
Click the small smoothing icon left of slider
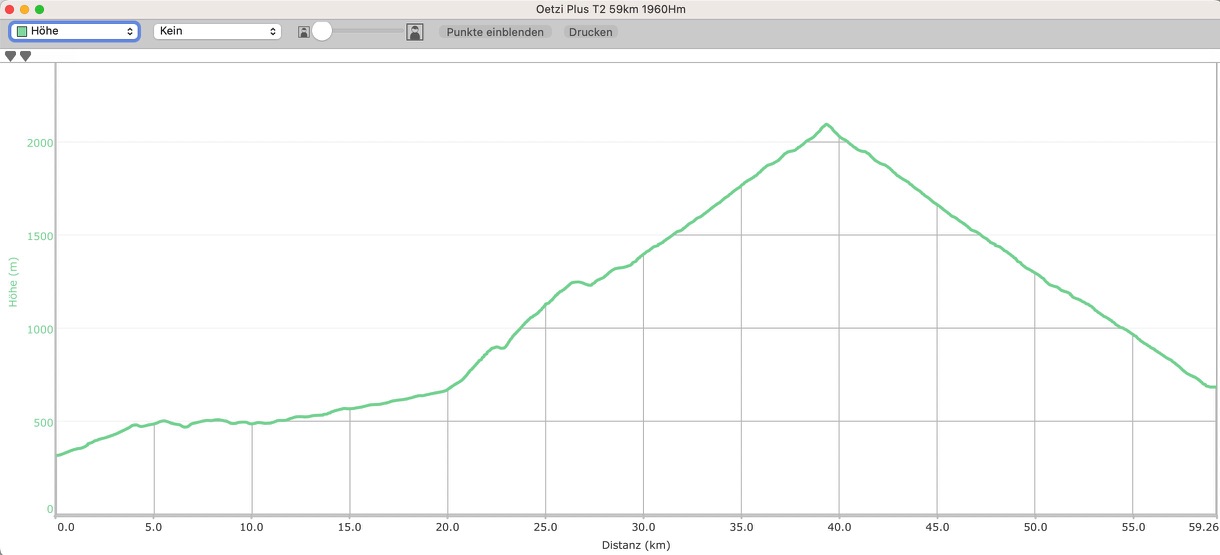[303, 32]
